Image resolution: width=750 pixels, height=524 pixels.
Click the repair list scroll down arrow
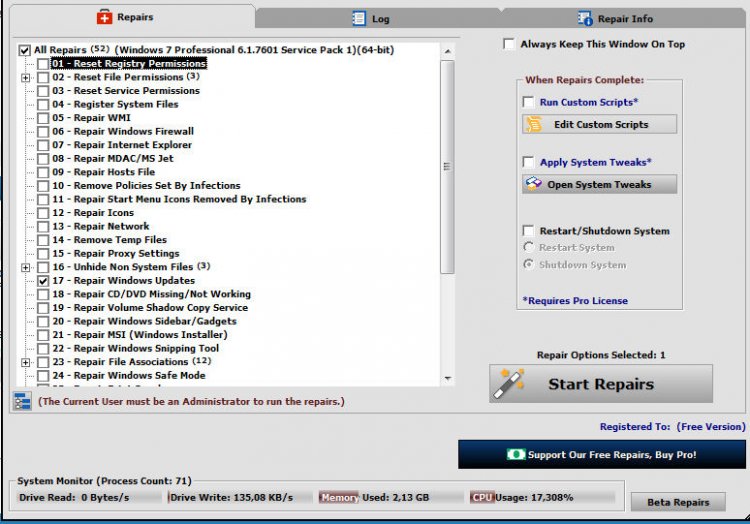click(x=447, y=378)
